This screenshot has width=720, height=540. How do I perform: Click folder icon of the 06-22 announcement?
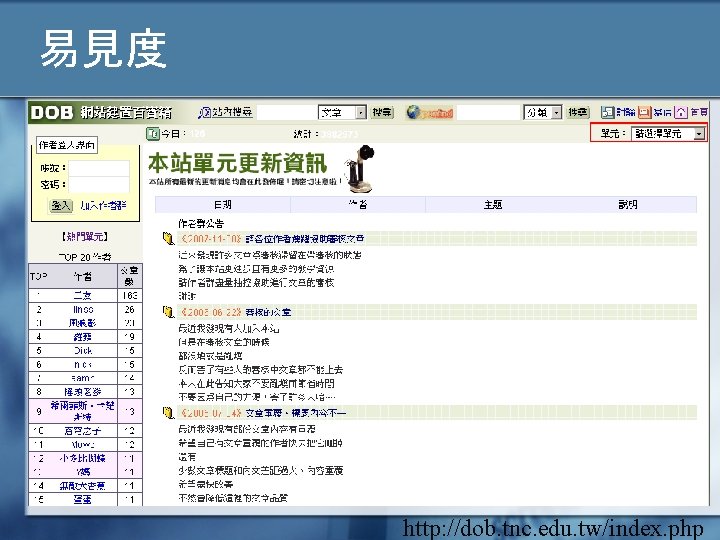coord(169,312)
